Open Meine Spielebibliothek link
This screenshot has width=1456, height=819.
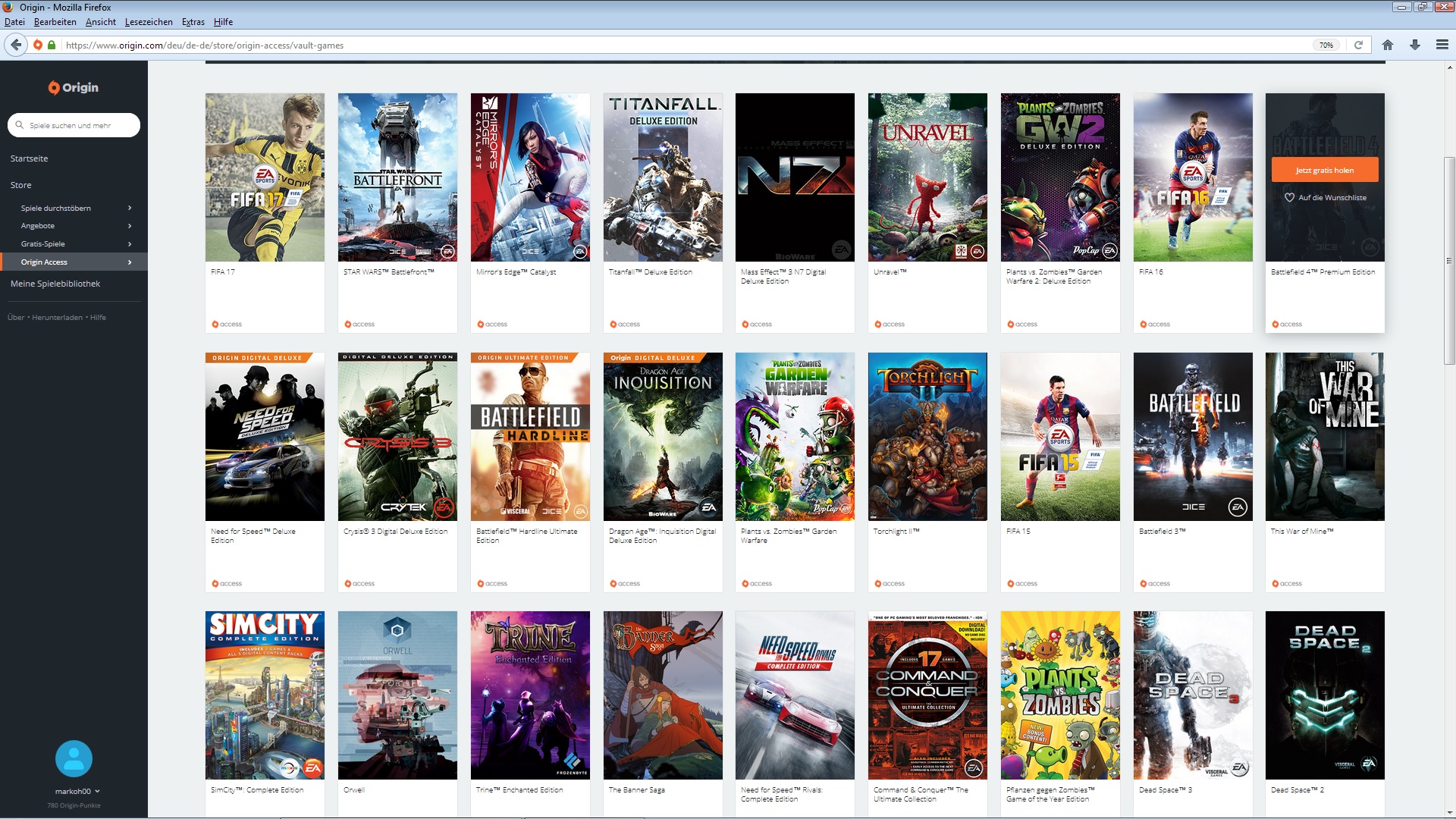click(x=55, y=284)
